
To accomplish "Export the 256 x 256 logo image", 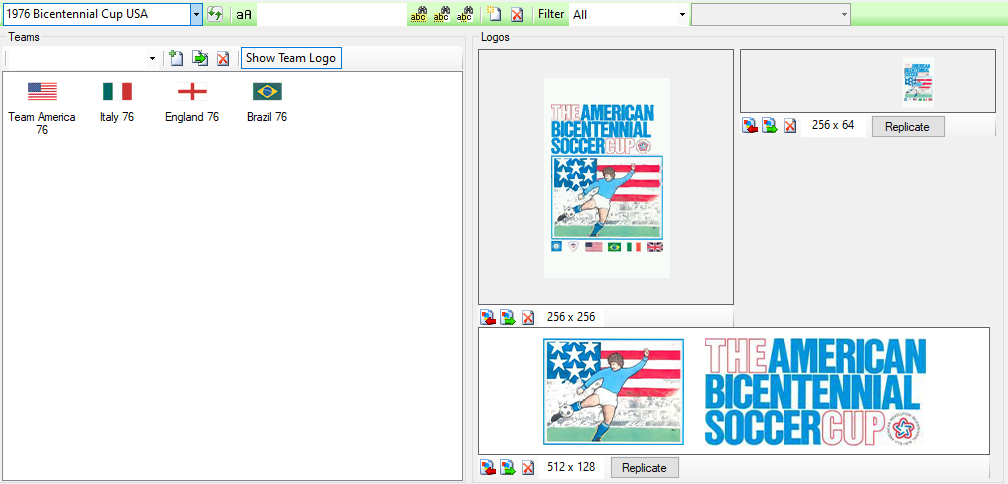I will pos(508,317).
